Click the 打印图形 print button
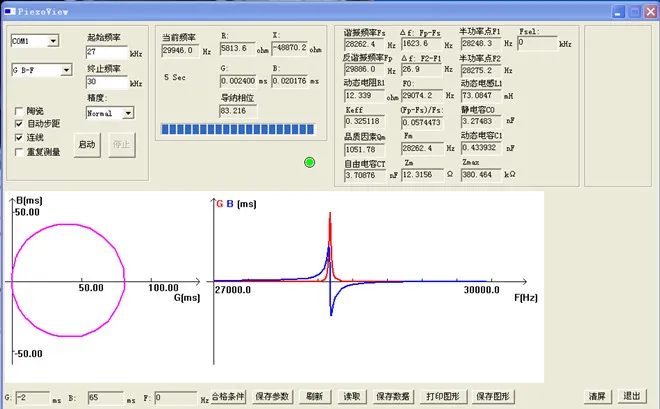Image resolution: width=660 pixels, height=409 pixels. (x=443, y=396)
